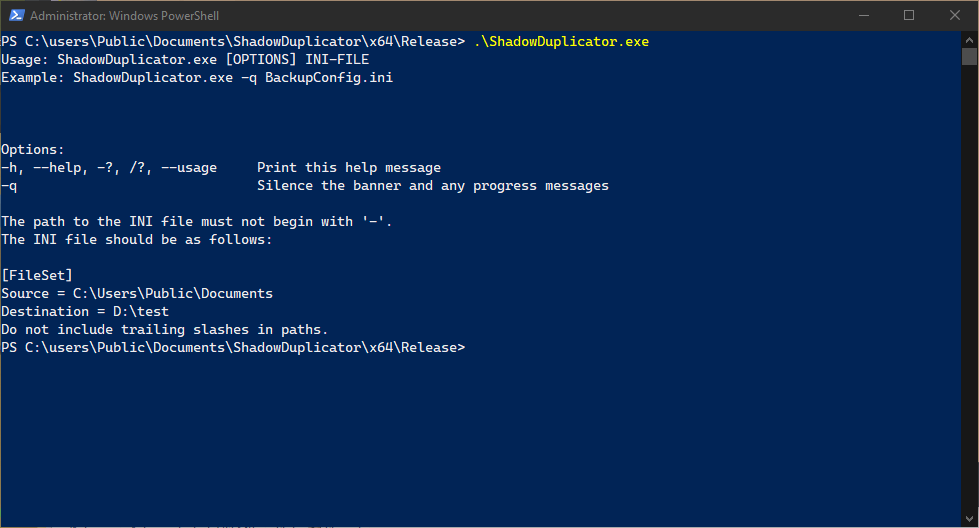Click the 'Options:' heading line
The height and width of the screenshot is (528, 979).
32,150
